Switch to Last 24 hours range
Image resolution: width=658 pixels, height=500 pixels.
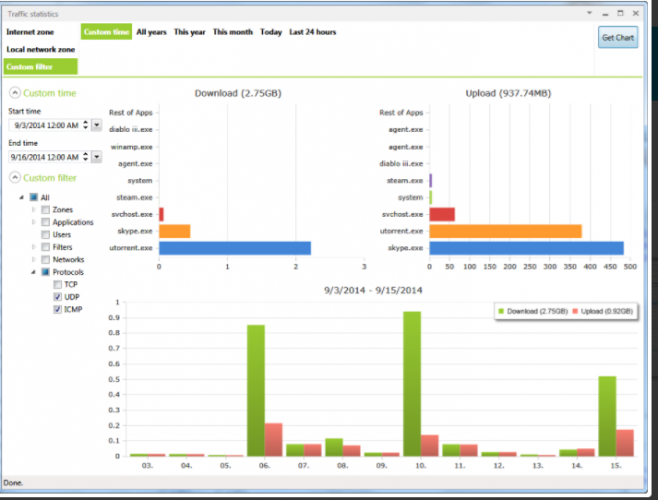313,32
